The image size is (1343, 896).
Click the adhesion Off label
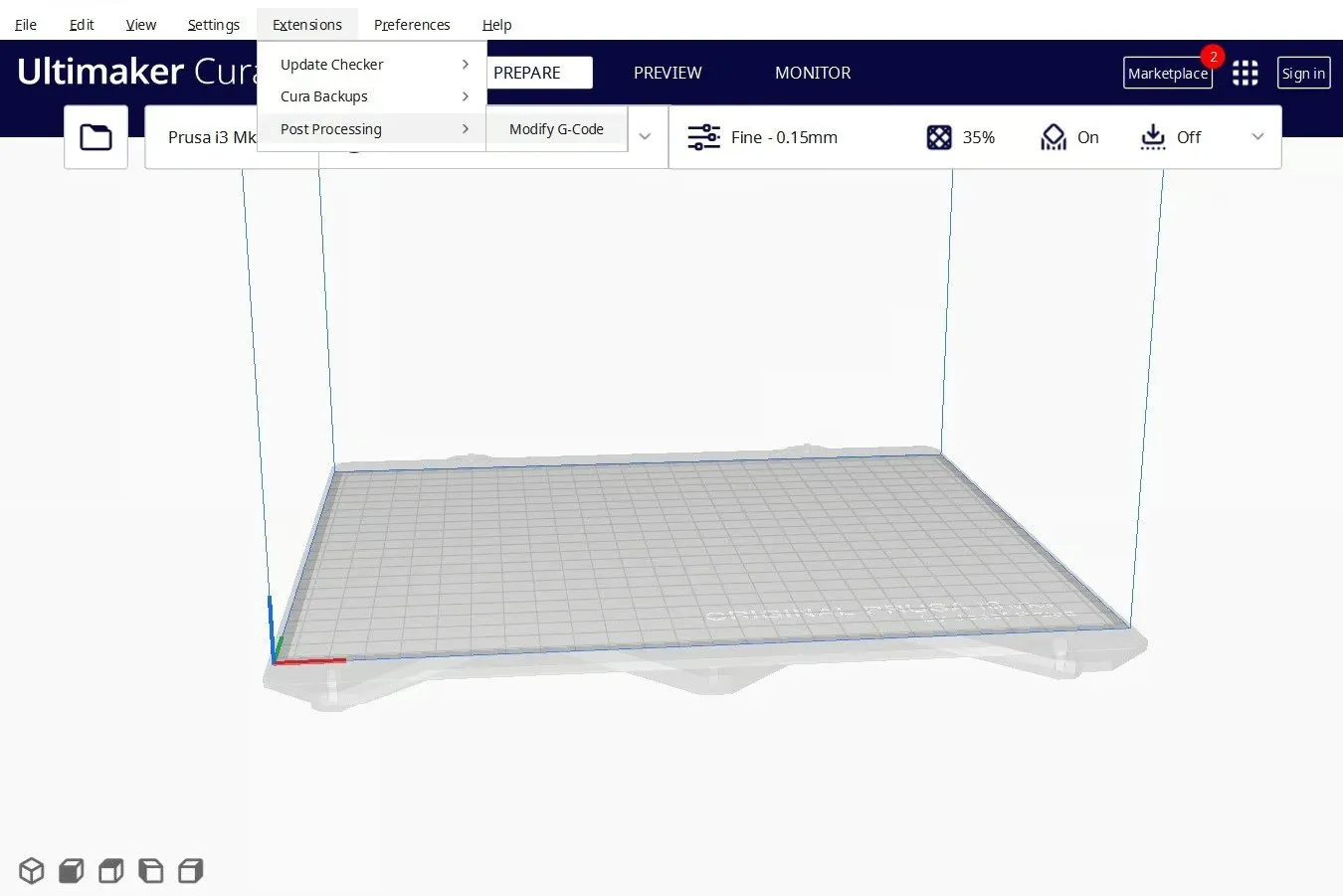click(1189, 137)
